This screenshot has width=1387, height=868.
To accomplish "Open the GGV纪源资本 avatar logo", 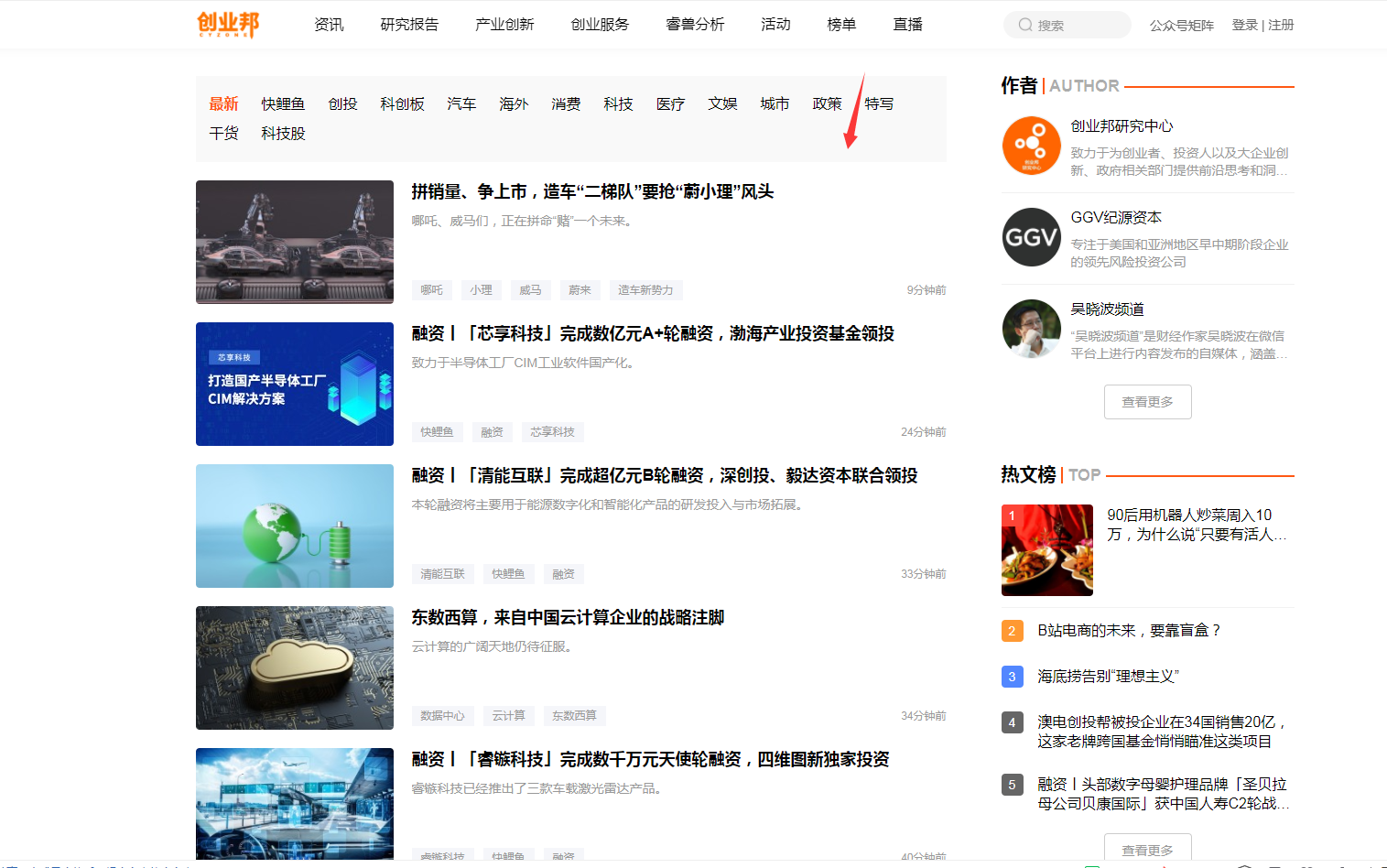I will 1031,236.
